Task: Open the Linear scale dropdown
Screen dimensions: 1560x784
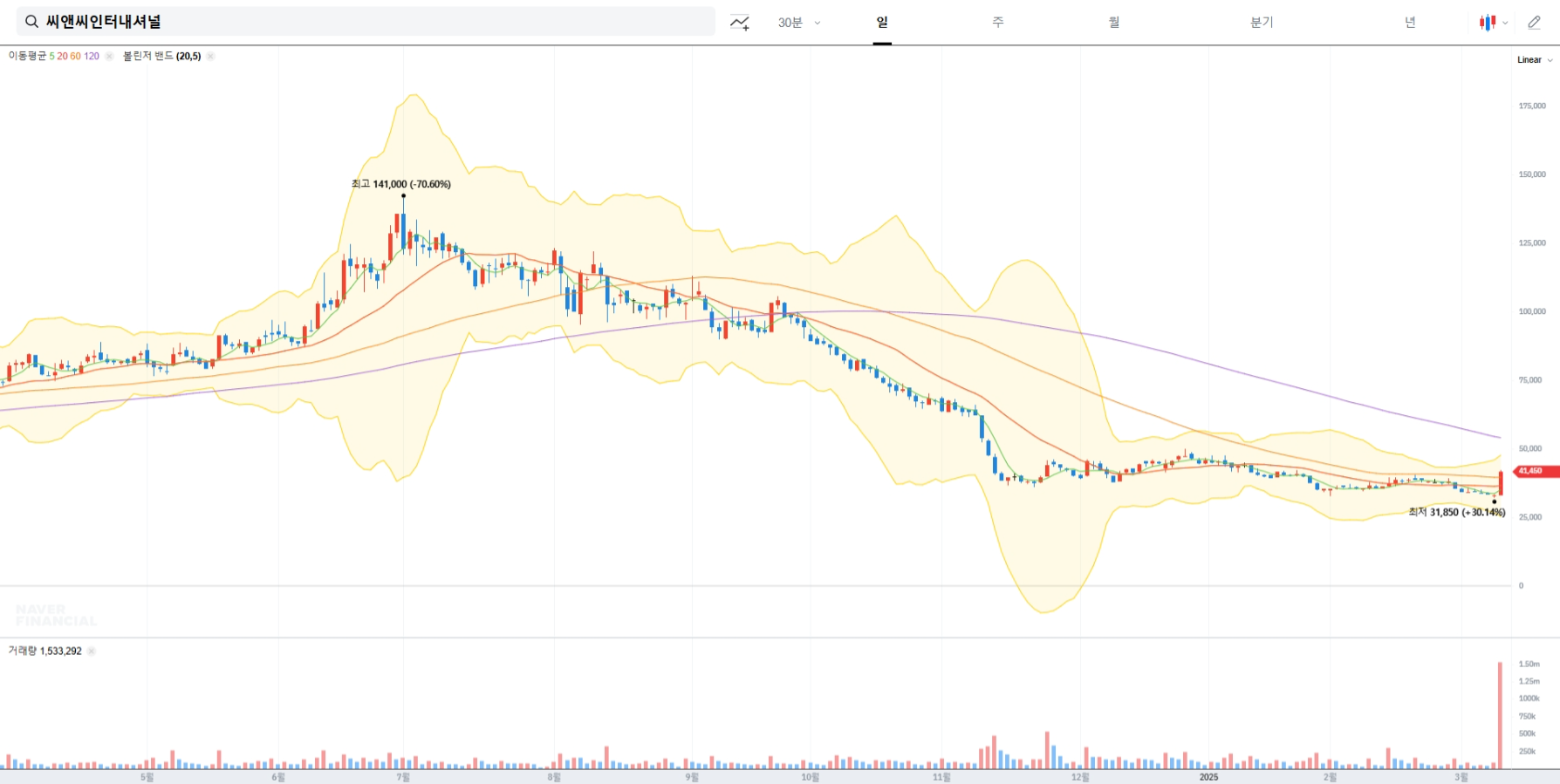Action: point(1534,60)
